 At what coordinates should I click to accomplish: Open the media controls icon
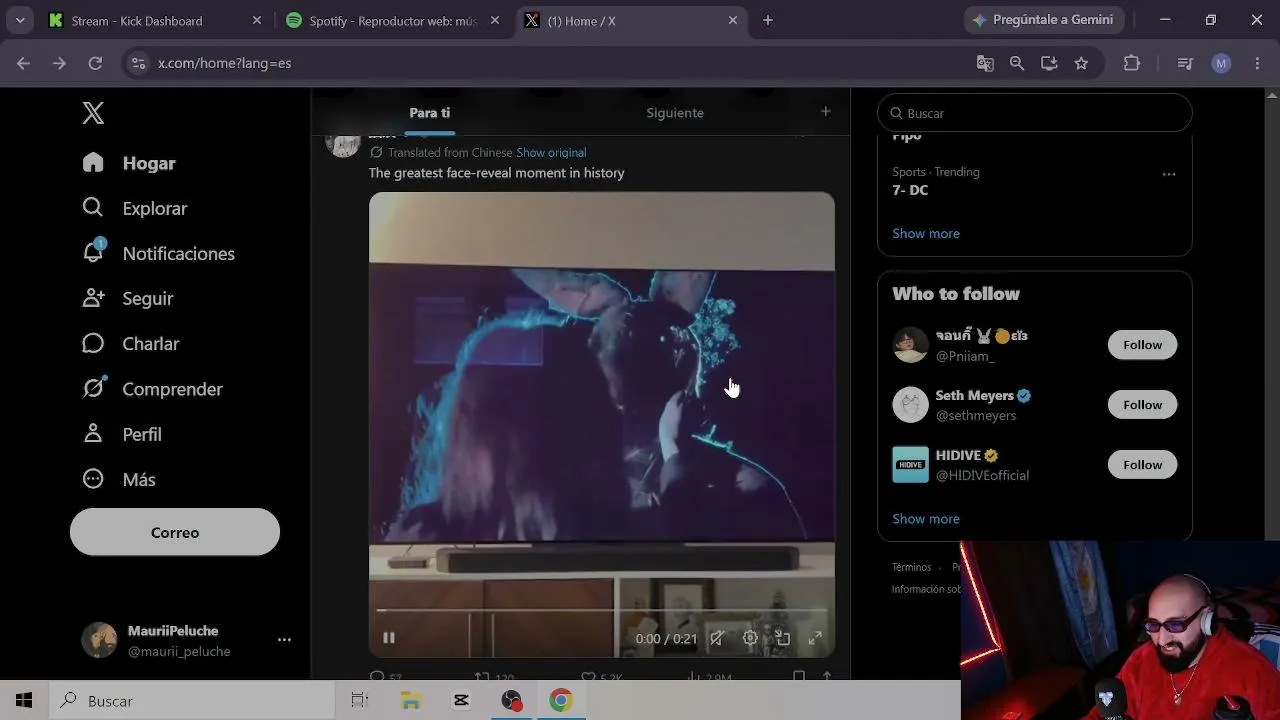click(1185, 63)
